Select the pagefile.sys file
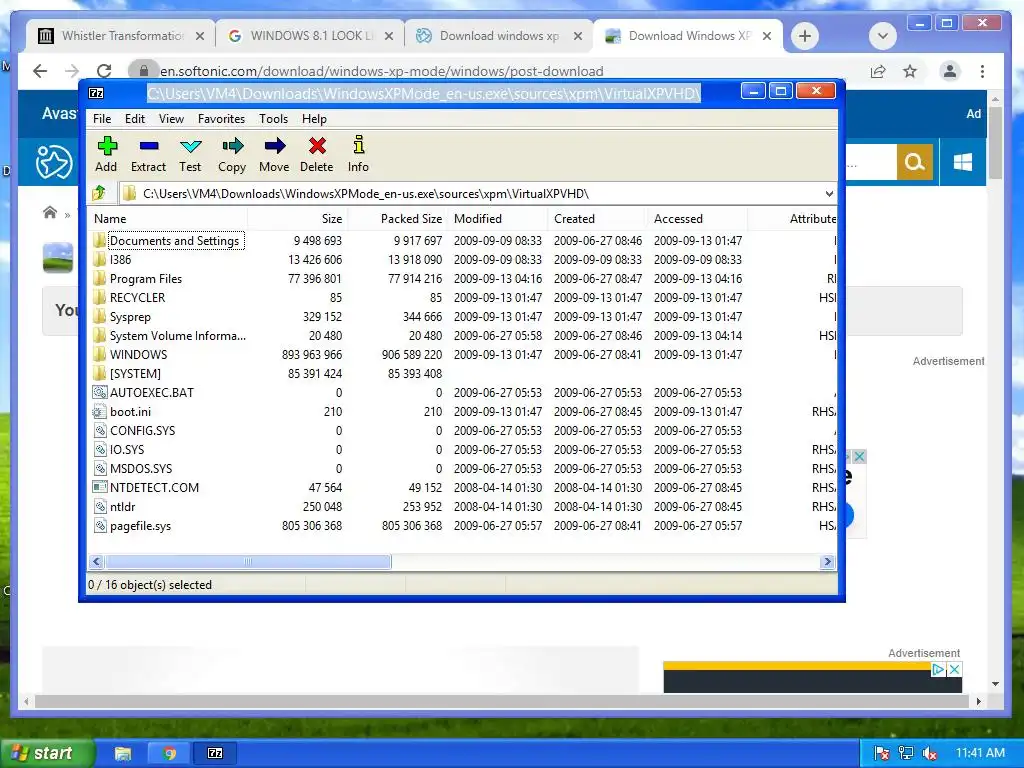The width and height of the screenshot is (1024, 768). [140, 526]
